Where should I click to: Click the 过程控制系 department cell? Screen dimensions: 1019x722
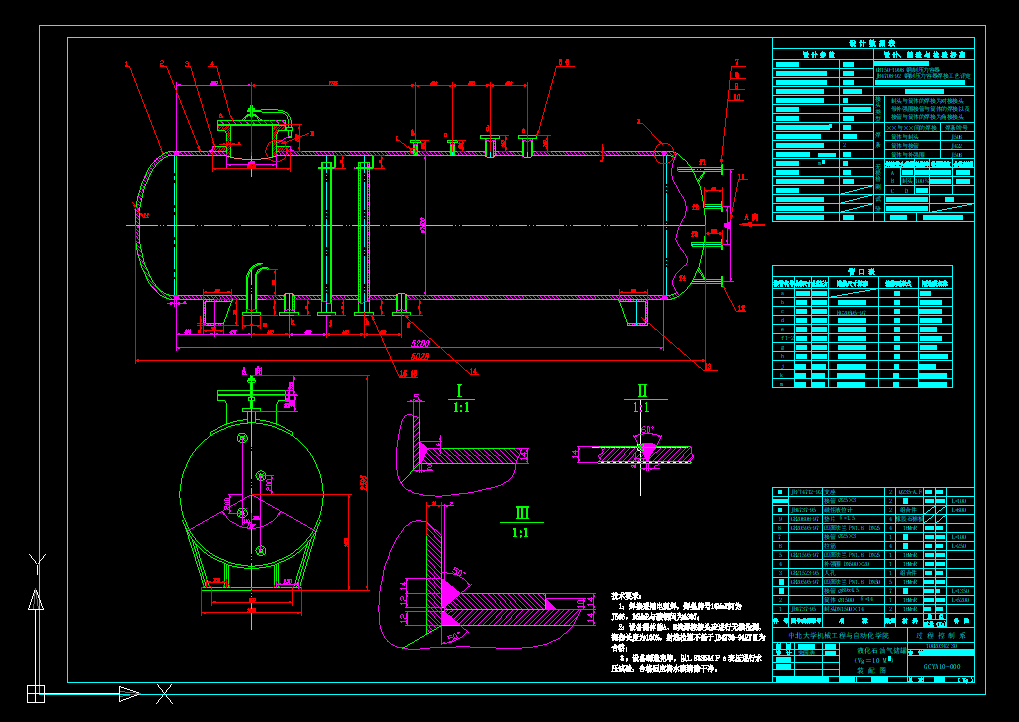(x=940, y=635)
